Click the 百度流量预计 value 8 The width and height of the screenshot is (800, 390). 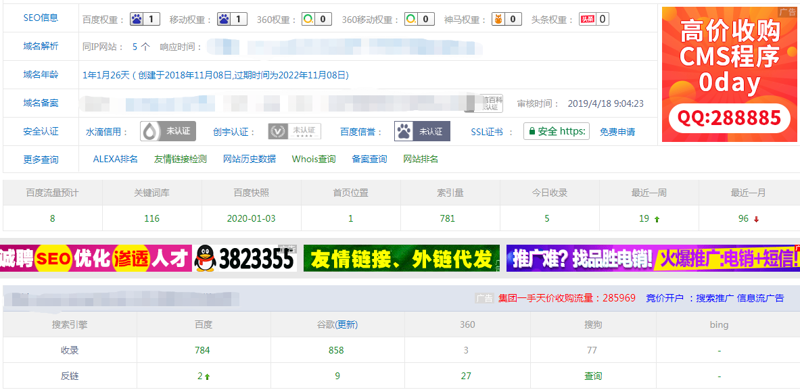(x=52, y=218)
